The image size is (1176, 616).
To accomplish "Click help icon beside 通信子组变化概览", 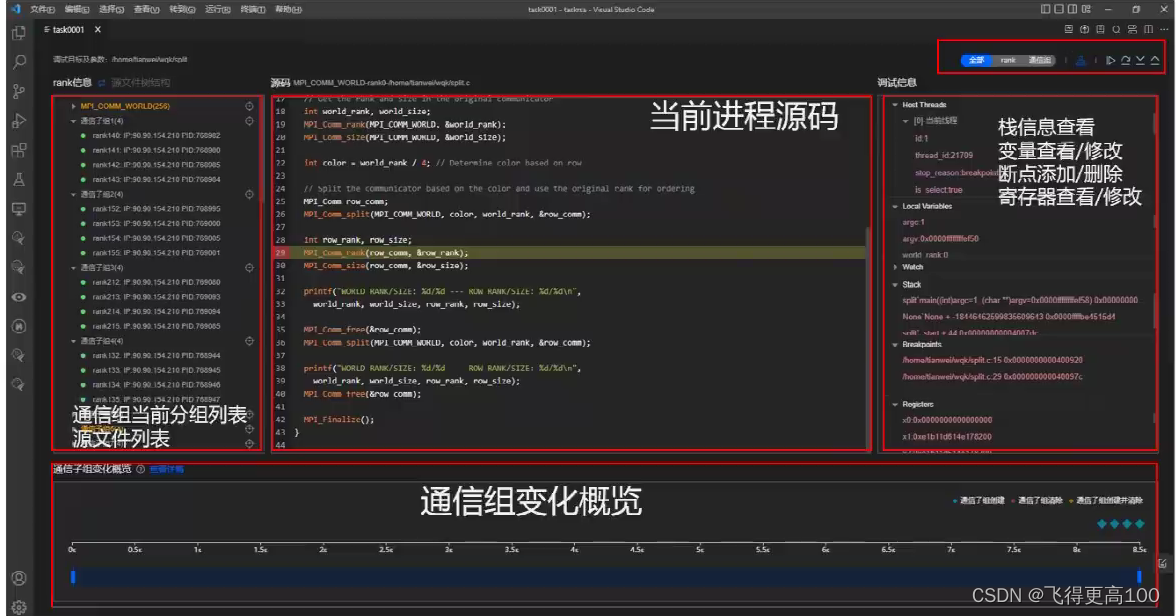I will pos(140,470).
